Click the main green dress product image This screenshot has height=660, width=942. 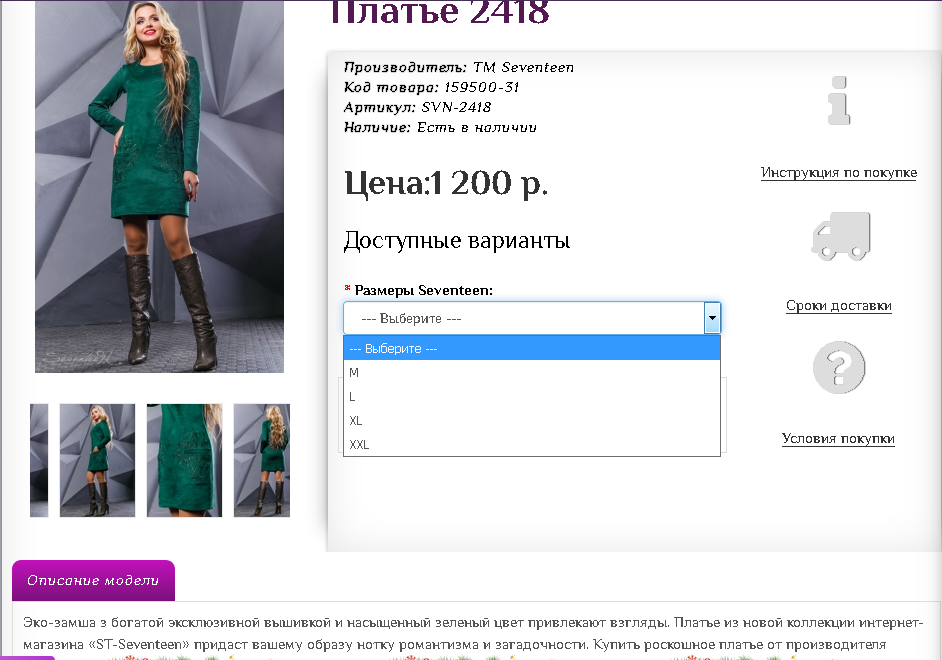click(159, 186)
